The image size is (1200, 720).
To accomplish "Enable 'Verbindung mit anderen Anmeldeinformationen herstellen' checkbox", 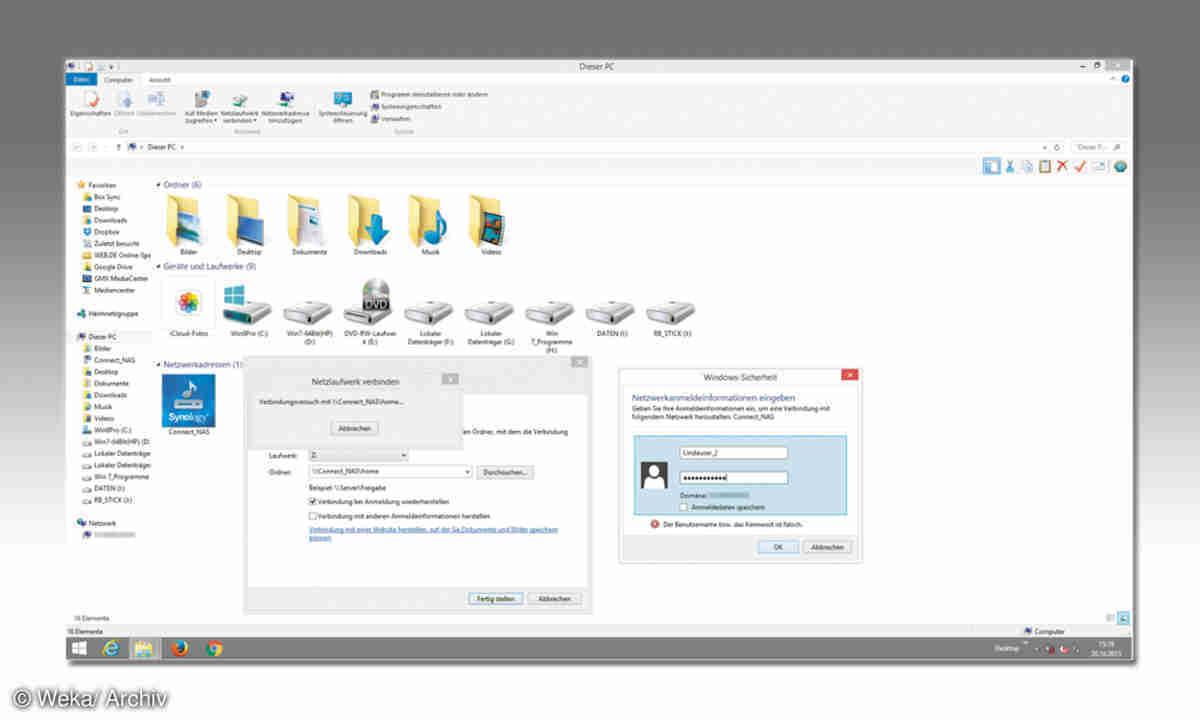I will (313, 515).
